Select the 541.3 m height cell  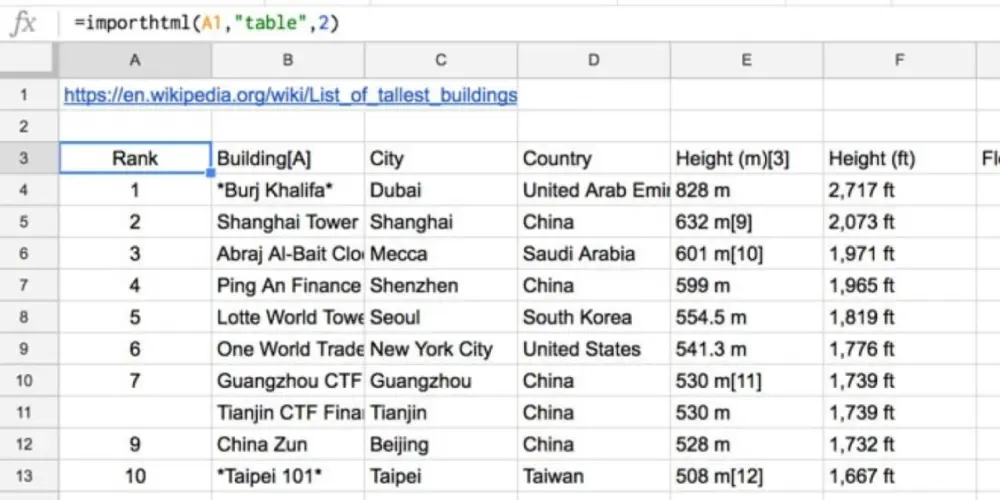(x=746, y=350)
